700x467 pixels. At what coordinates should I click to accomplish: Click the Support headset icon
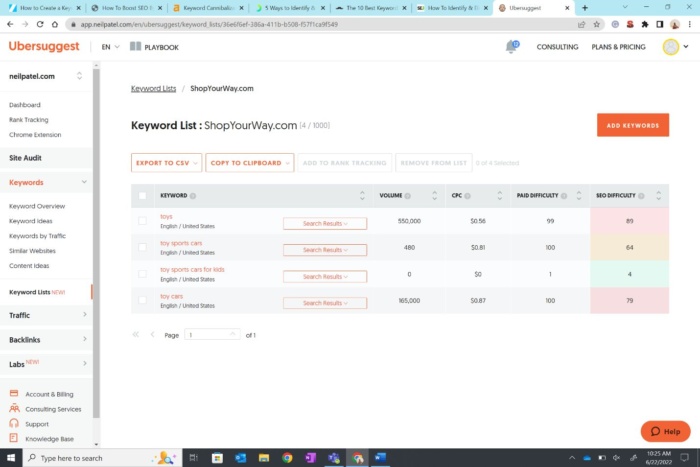pyautogui.click(x=14, y=423)
